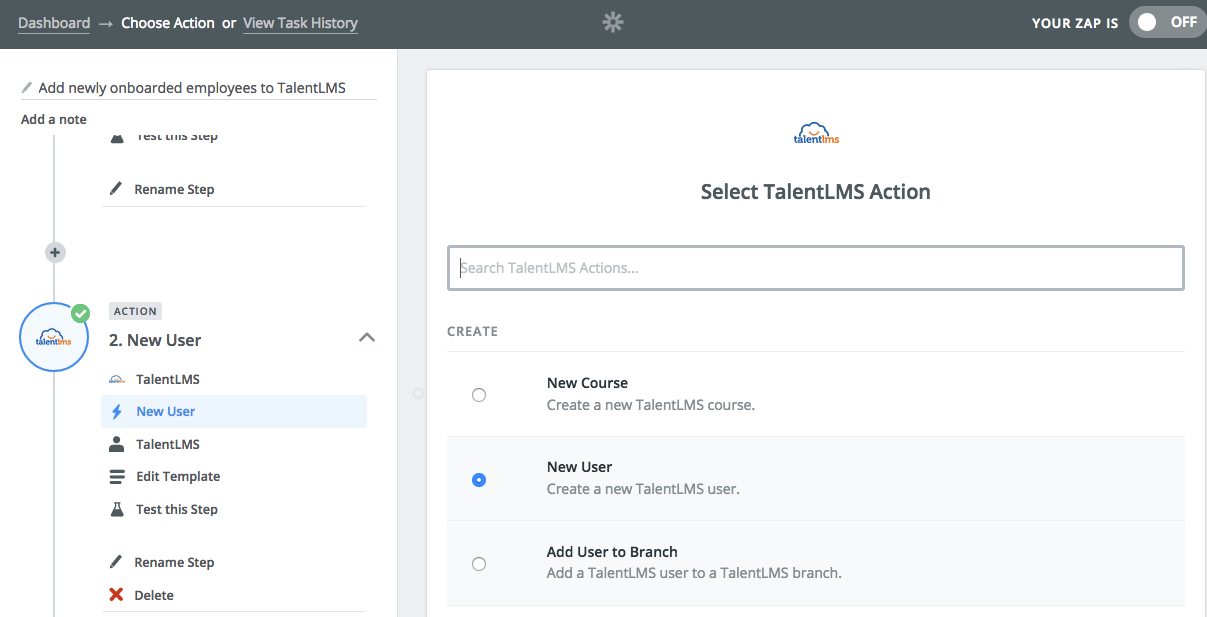Click flask icon beside Test this Step
This screenshot has width=1207, height=617.
(117, 509)
